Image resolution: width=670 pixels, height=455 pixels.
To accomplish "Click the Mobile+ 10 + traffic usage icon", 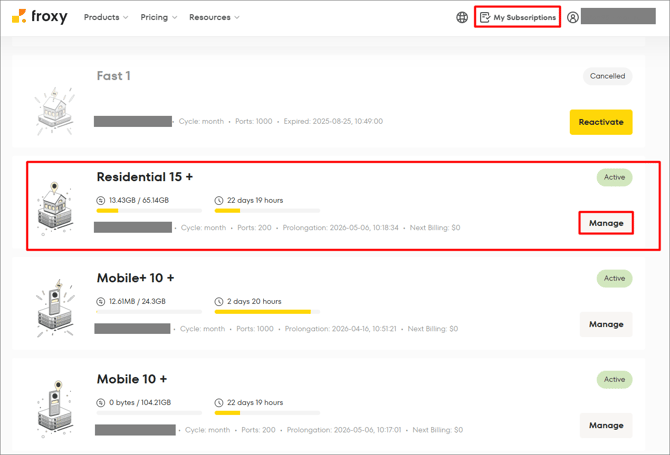I will [x=101, y=301].
